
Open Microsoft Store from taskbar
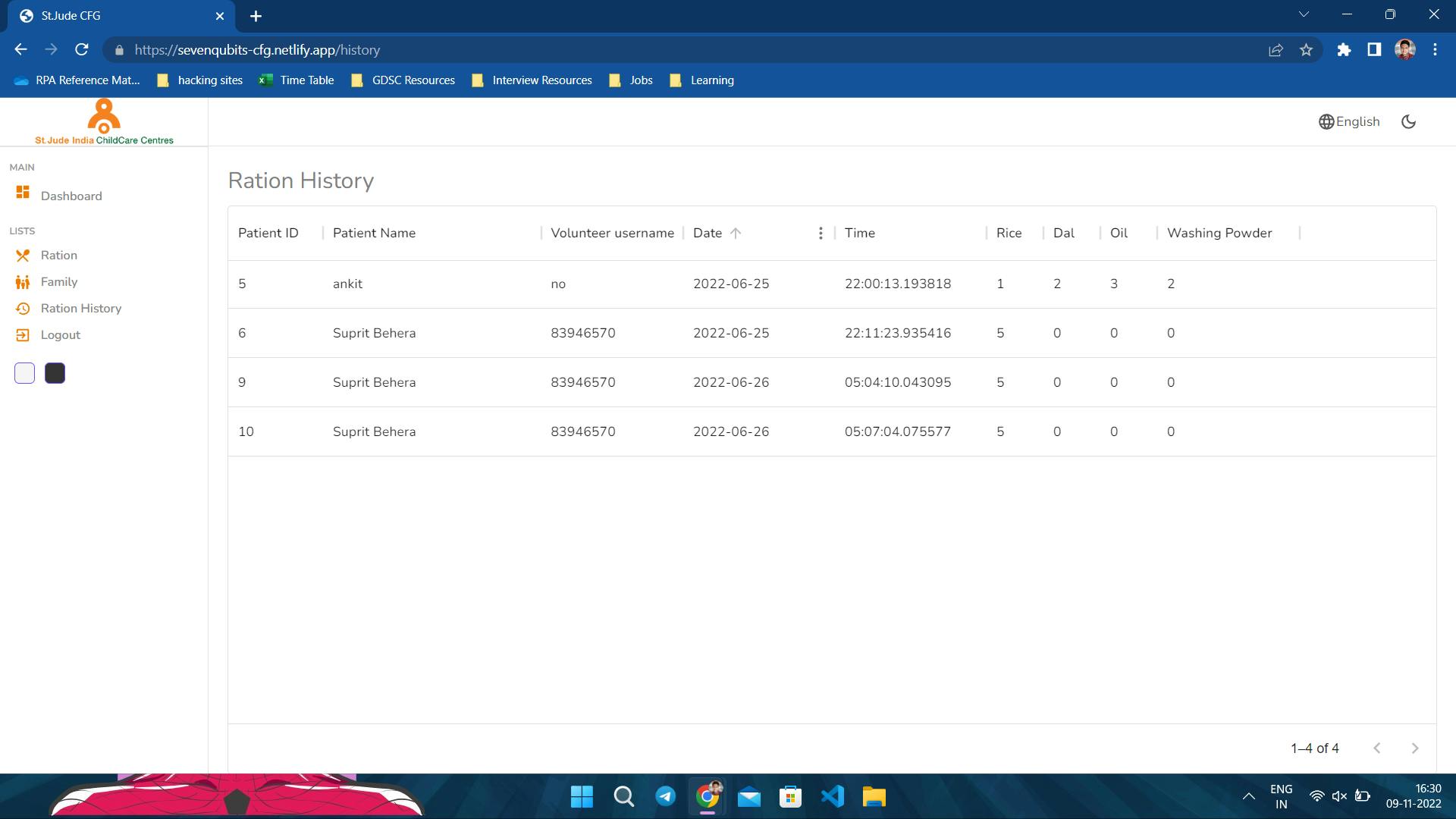tap(790, 797)
